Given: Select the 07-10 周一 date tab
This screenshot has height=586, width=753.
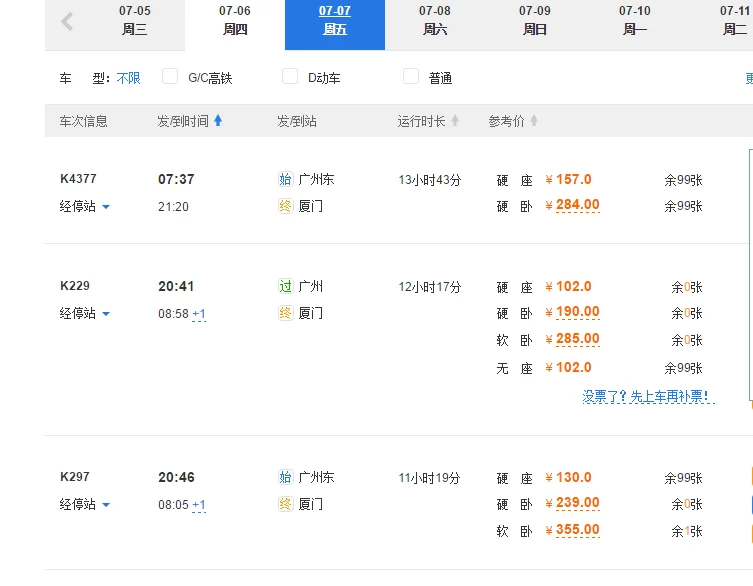Looking at the screenshot, I should tap(635, 20).
